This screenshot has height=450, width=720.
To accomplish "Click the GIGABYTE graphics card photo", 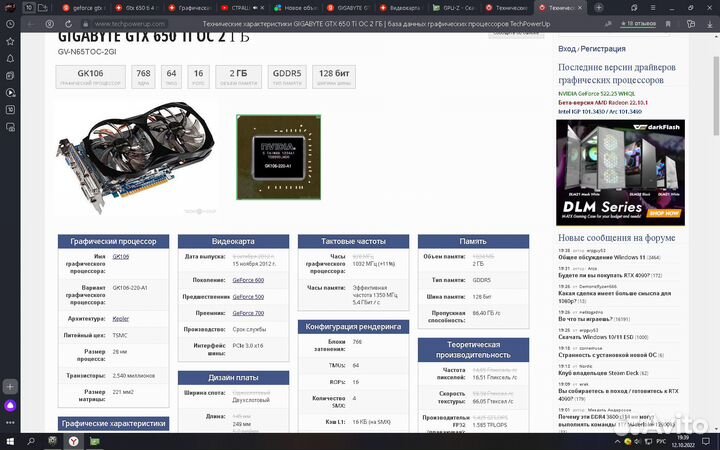I will pos(135,157).
